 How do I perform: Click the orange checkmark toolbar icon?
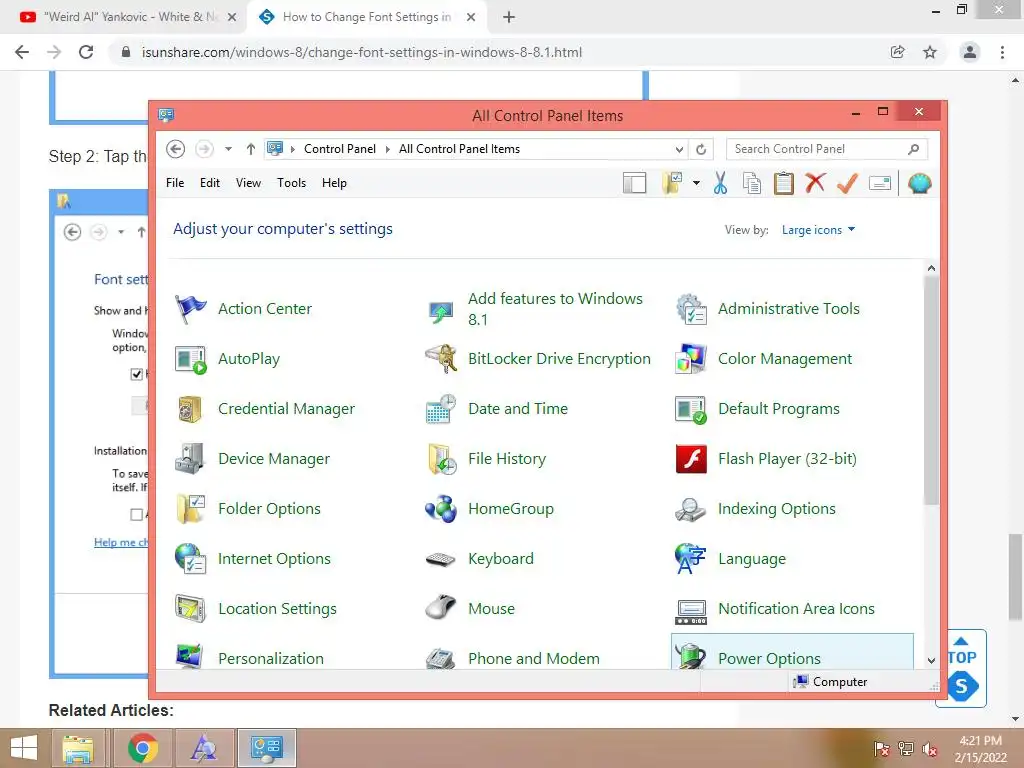click(847, 184)
